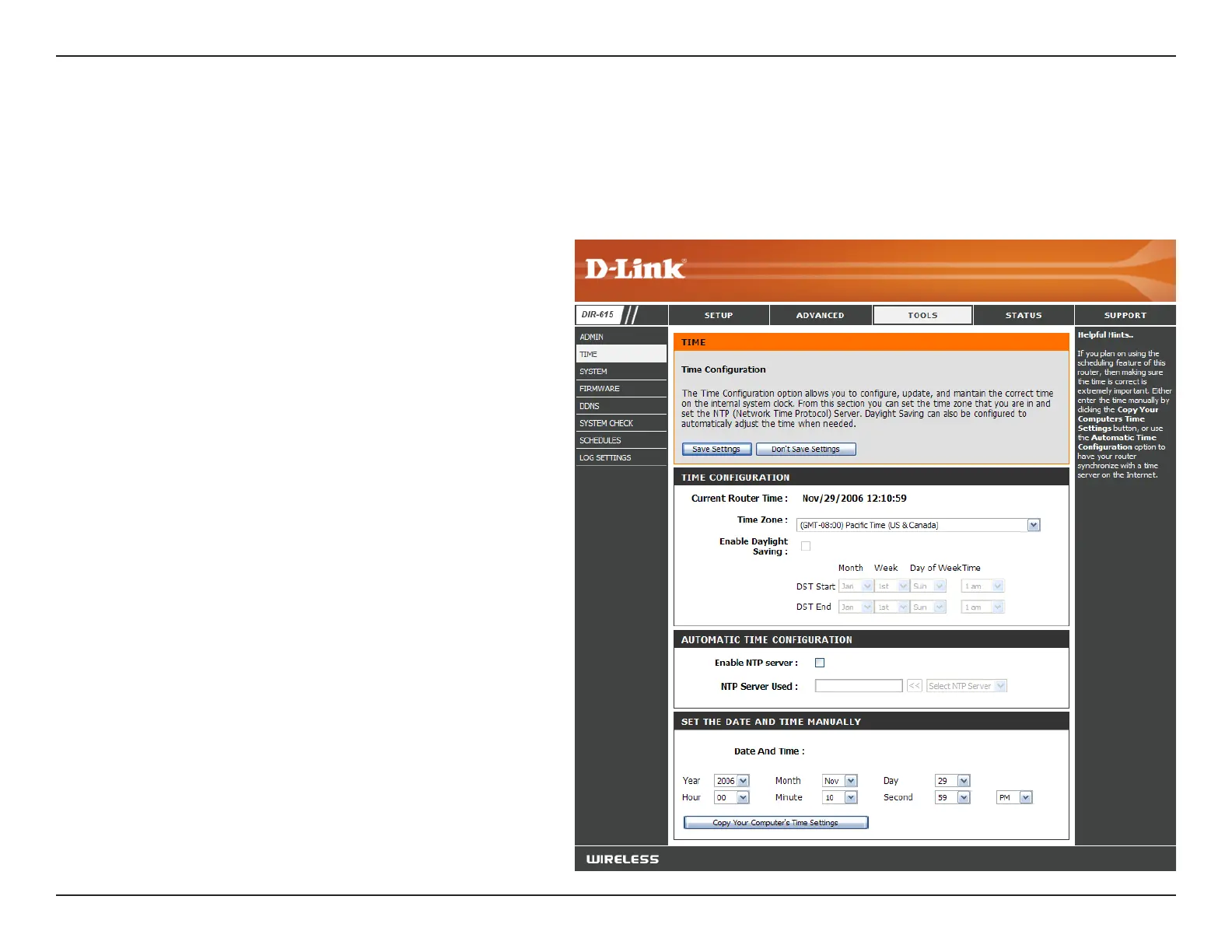Open the Year dropdown showing 2006

tap(732, 781)
